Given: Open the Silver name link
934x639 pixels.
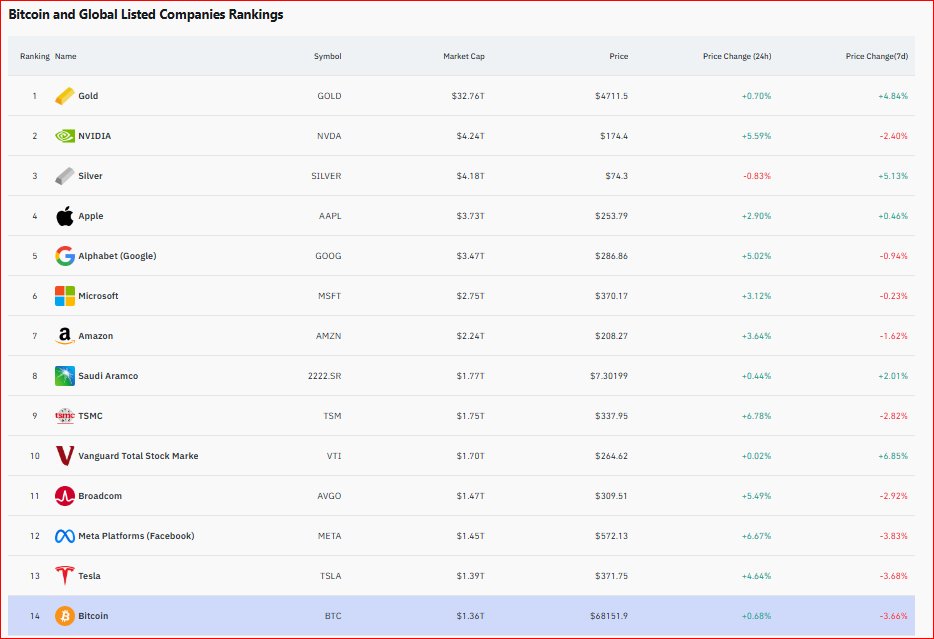Looking at the screenshot, I should click(x=91, y=176).
